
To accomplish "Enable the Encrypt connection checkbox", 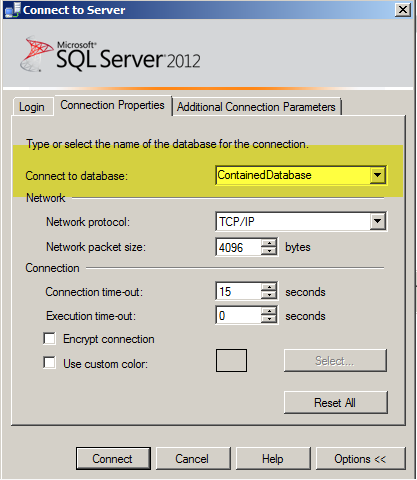I will click(49, 339).
